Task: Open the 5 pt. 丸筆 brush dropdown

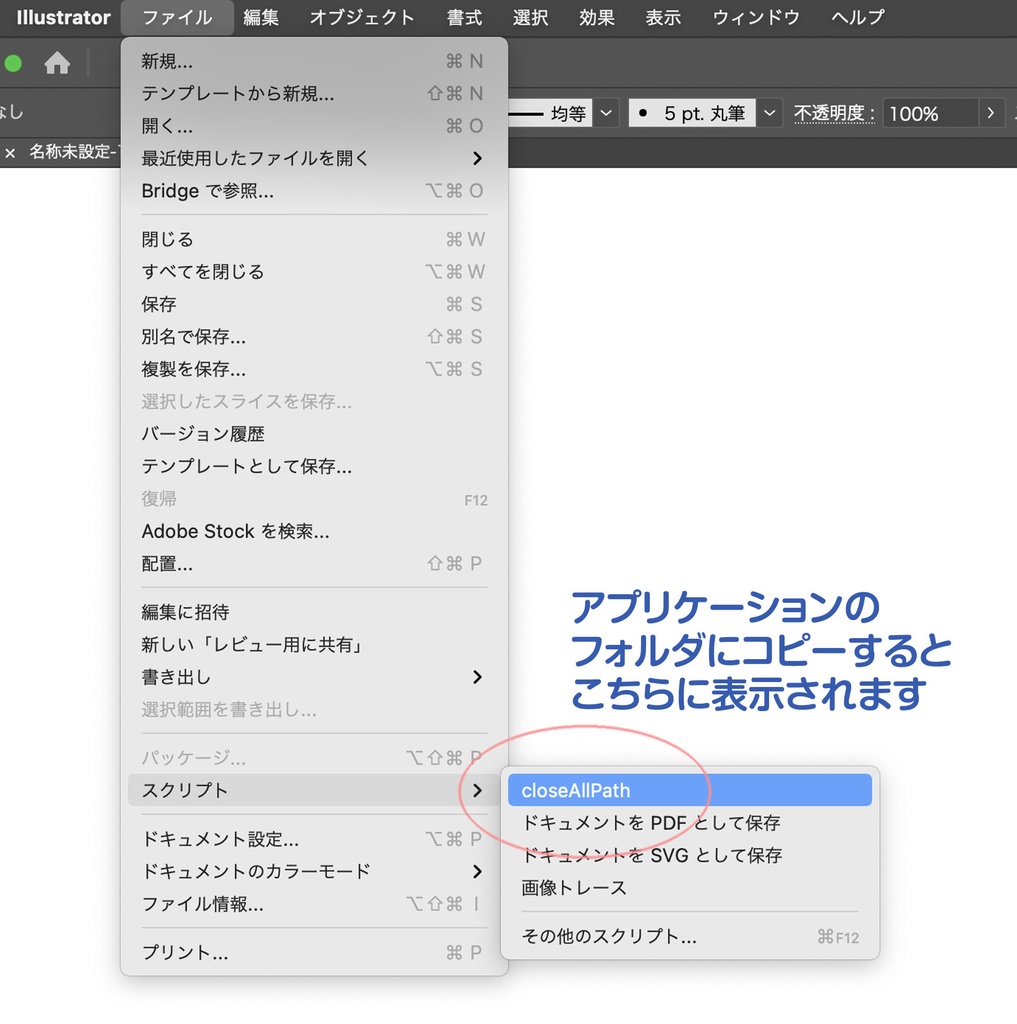Action: tap(769, 113)
